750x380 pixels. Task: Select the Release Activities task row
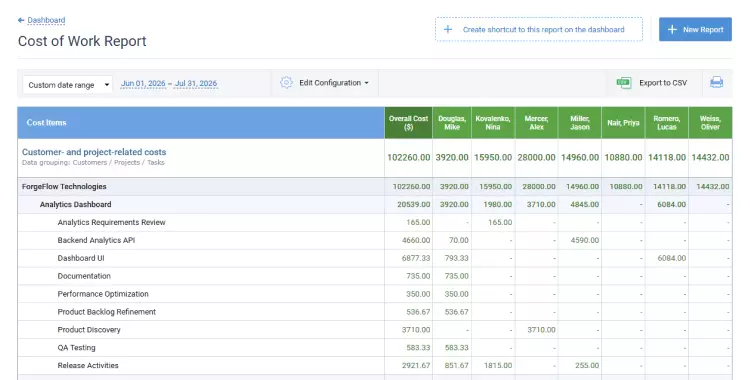coord(375,365)
